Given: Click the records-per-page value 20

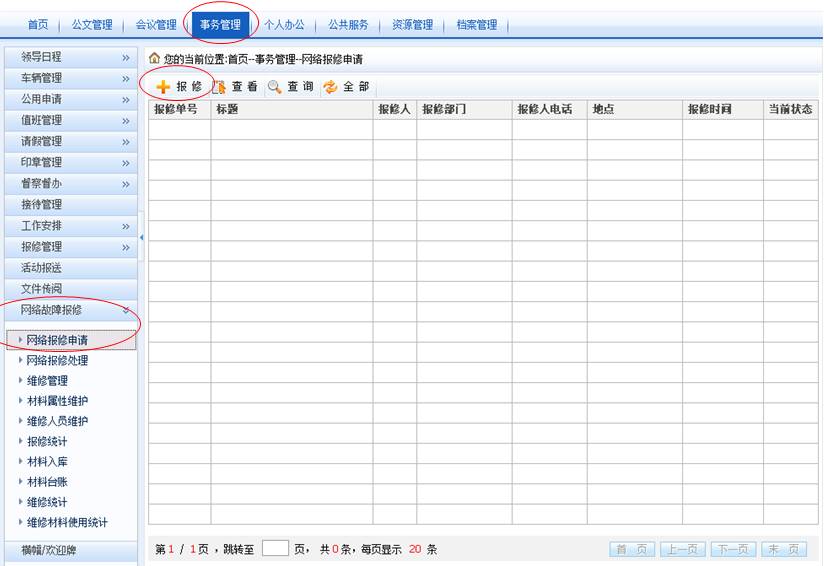Looking at the screenshot, I should coord(415,549).
